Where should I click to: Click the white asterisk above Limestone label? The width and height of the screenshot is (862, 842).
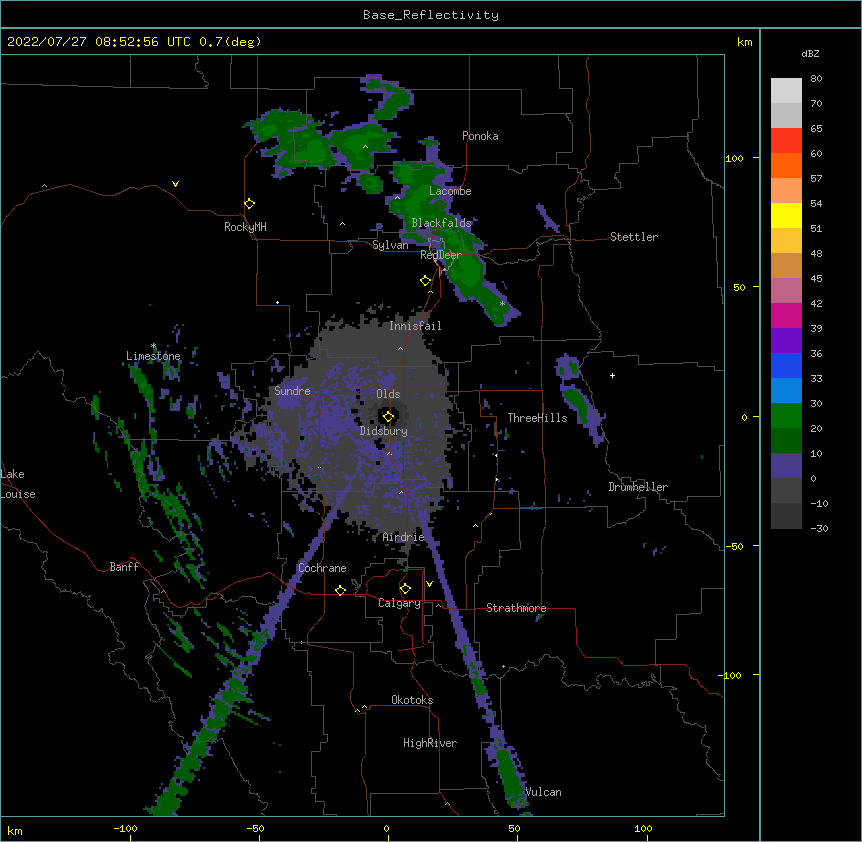tap(153, 346)
